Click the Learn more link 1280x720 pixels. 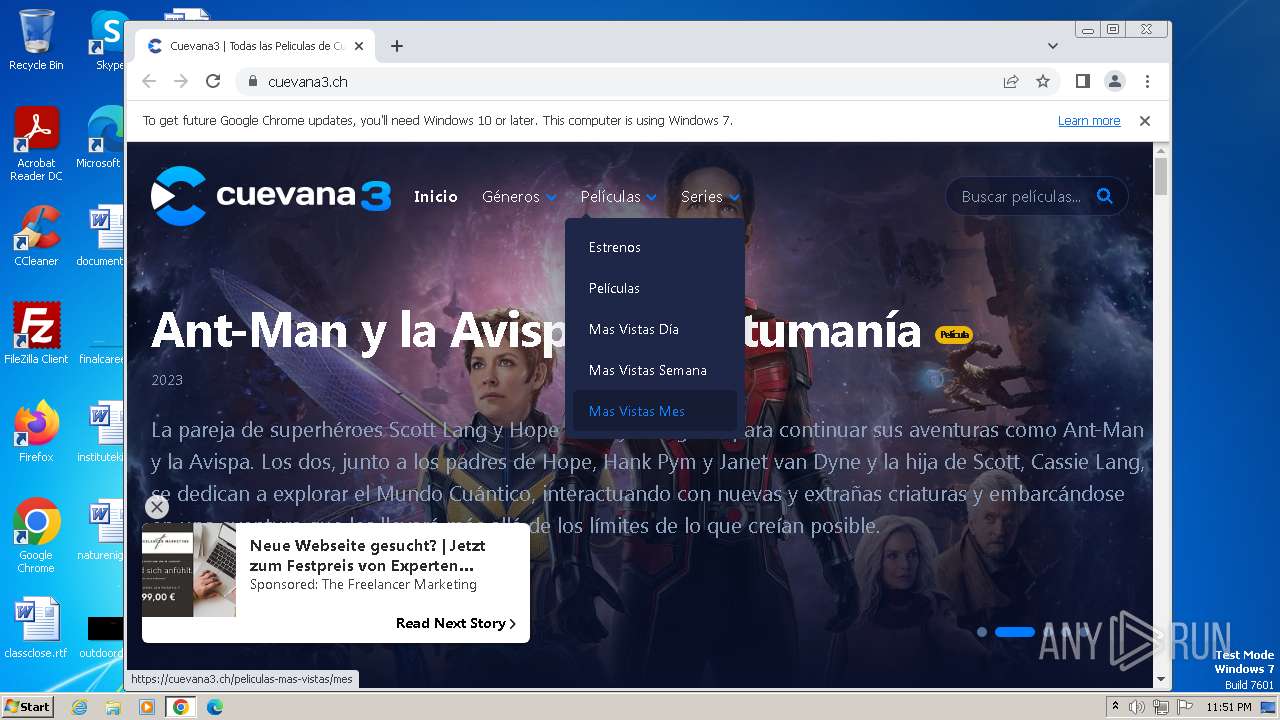pyautogui.click(x=1089, y=120)
